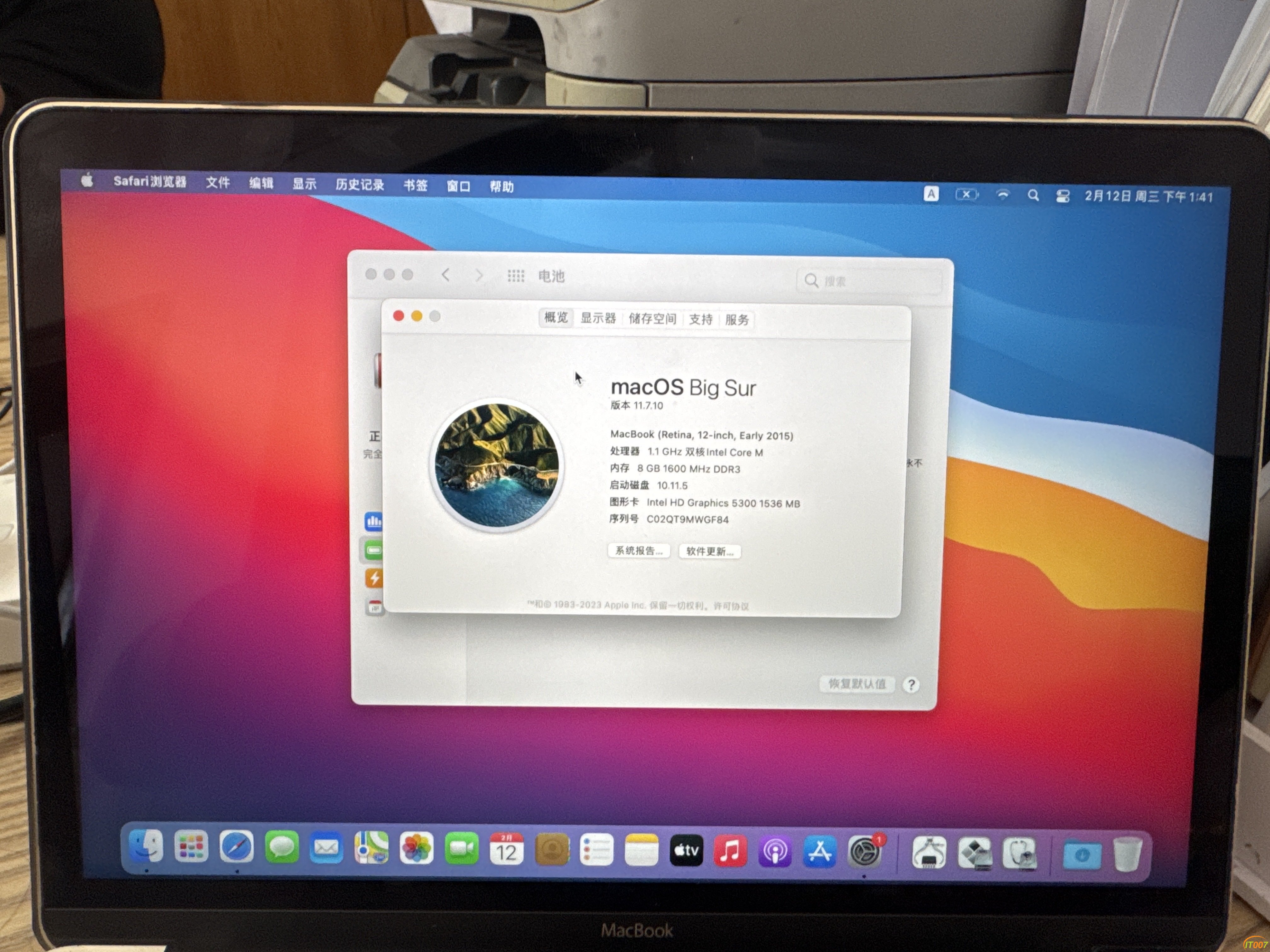The height and width of the screenshot is (952, 1270).
Task: Open Spotlight search in menu bar
Action: coord(1033,196)
